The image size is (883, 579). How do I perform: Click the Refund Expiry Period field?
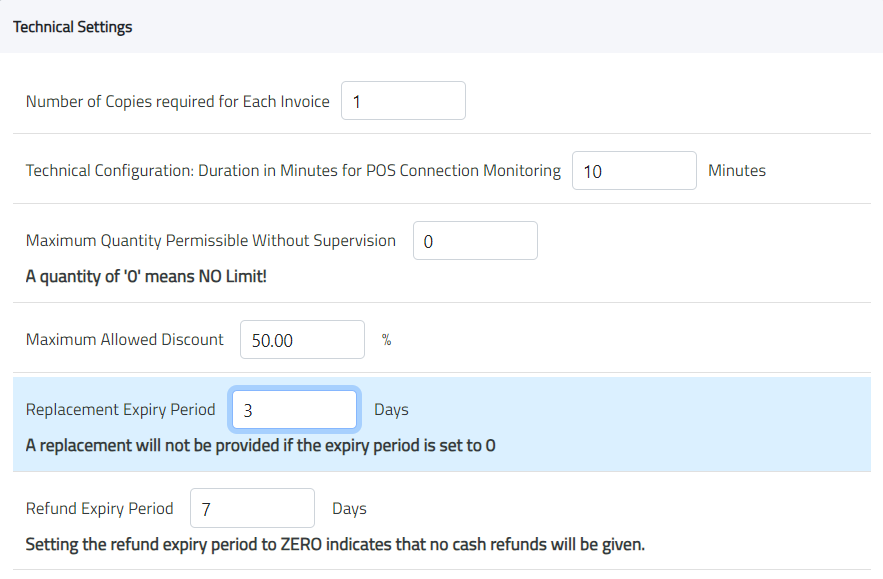[252, 508]
